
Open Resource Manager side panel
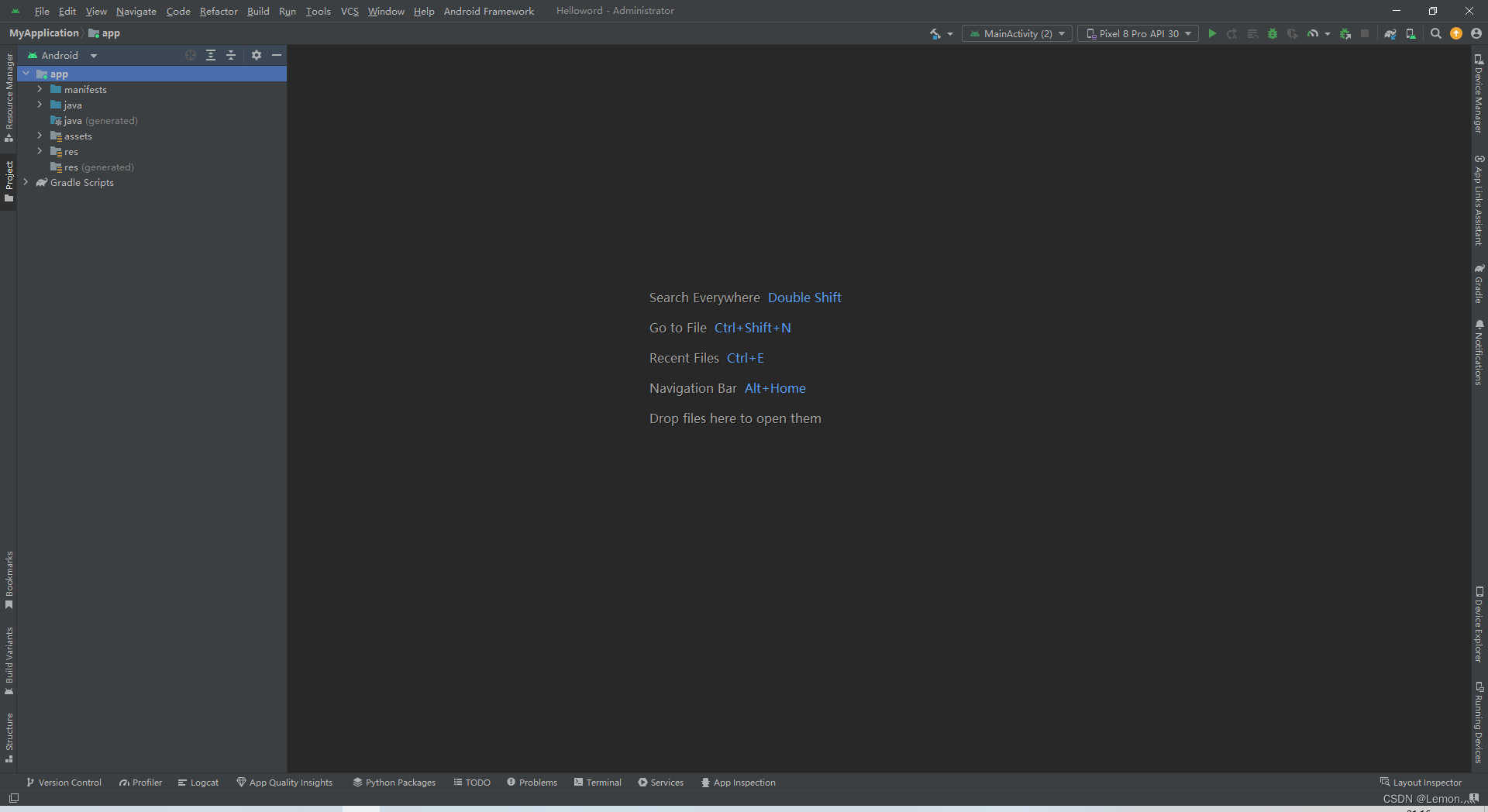pyautogui.click(x=9, y=98)
